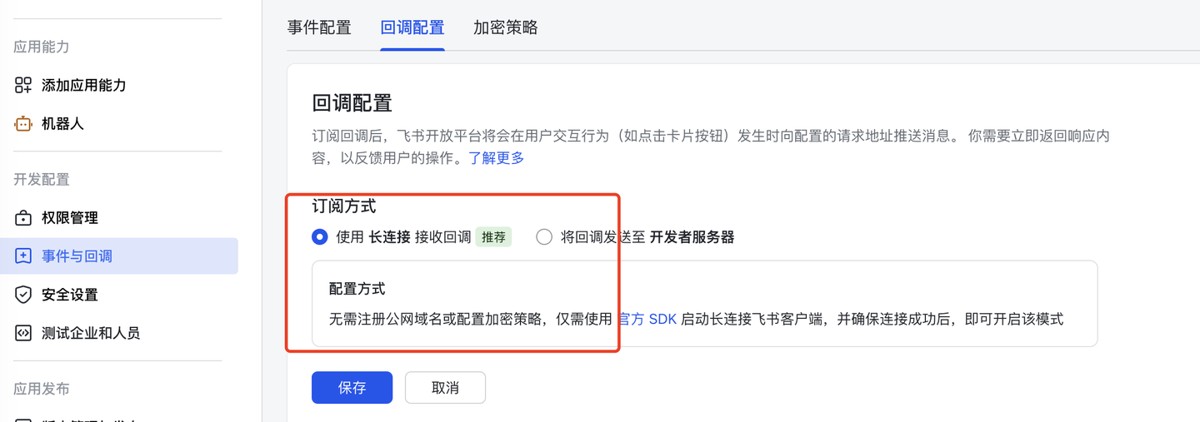The width and height of the screenshot is (1200, 422).
Task: Open 权限管理 via its lock icon
Action: click(x=23, y=218)
